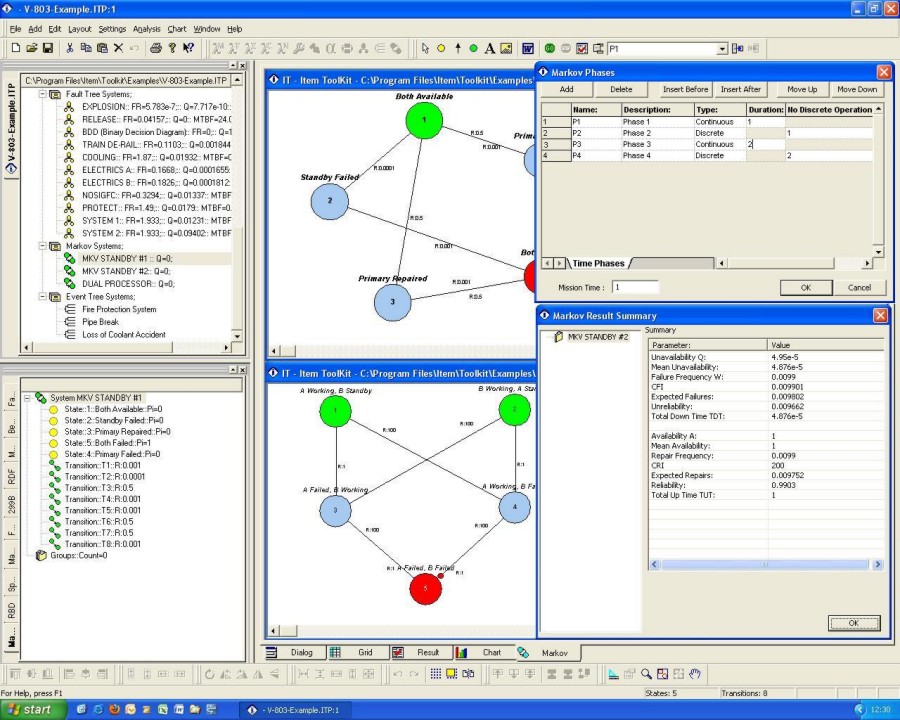Click the result summary horizontal scrollbar

click(766, 564)
